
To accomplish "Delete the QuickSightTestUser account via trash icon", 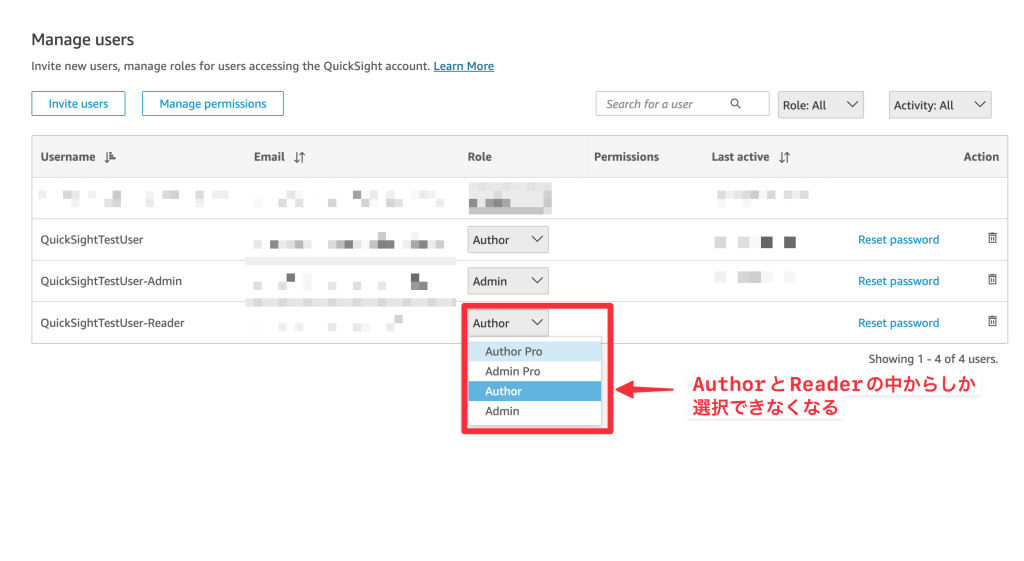I will 992,238.
